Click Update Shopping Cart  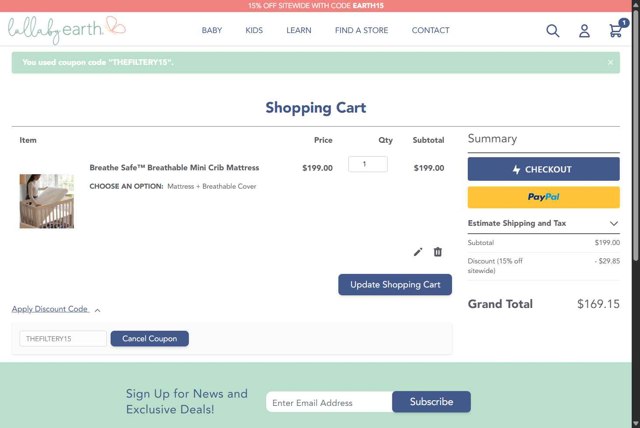395,284
